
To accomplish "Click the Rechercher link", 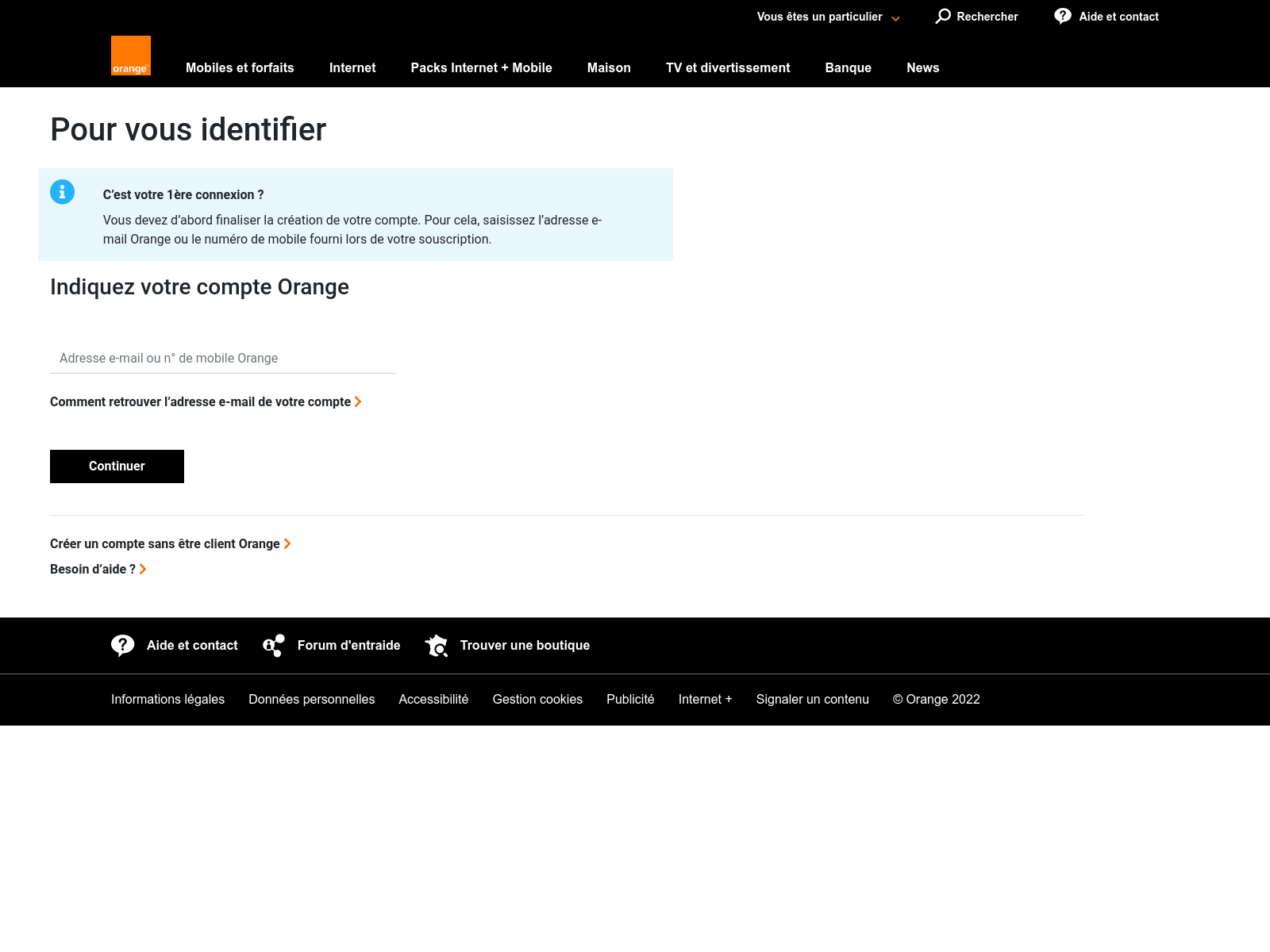I will click(987, 17).
